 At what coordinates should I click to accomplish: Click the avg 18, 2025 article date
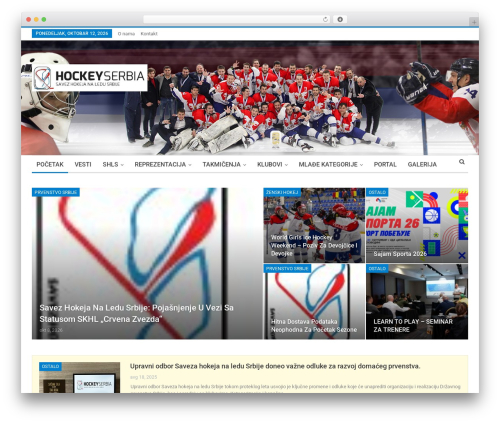coord(143,377)
